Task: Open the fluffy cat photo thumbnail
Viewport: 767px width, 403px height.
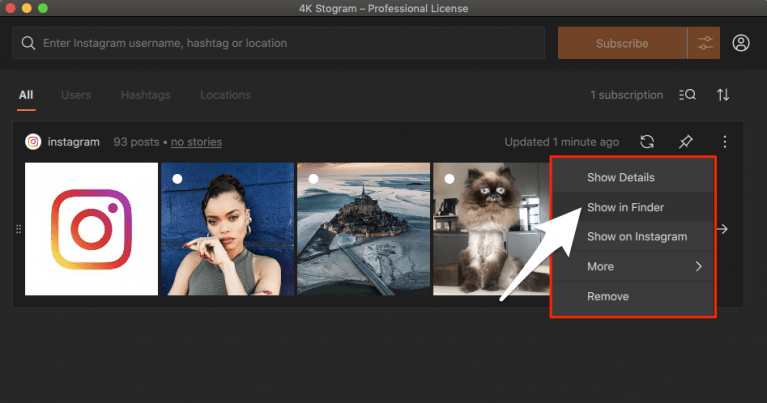Action: [x=492, y=229]
